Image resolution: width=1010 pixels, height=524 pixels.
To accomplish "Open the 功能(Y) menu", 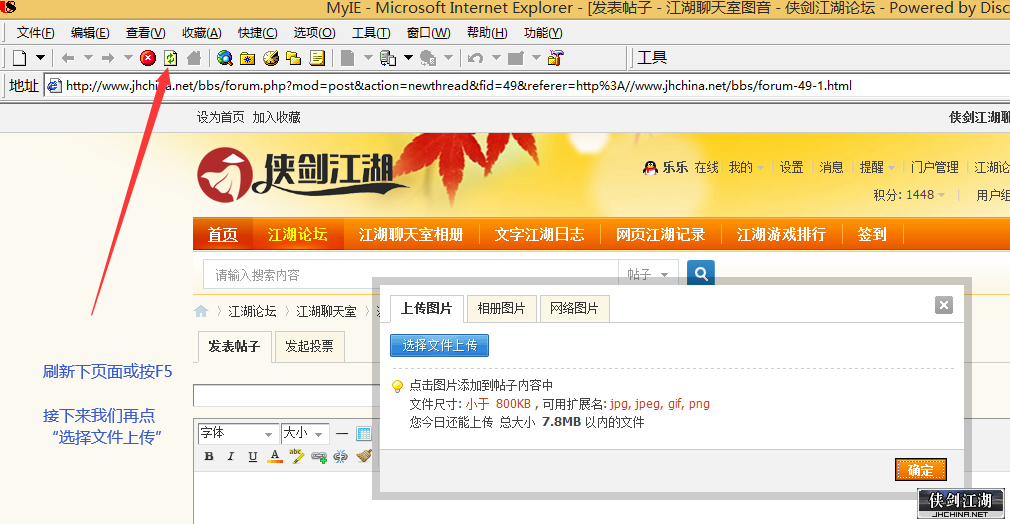I will tap(543, 33).
